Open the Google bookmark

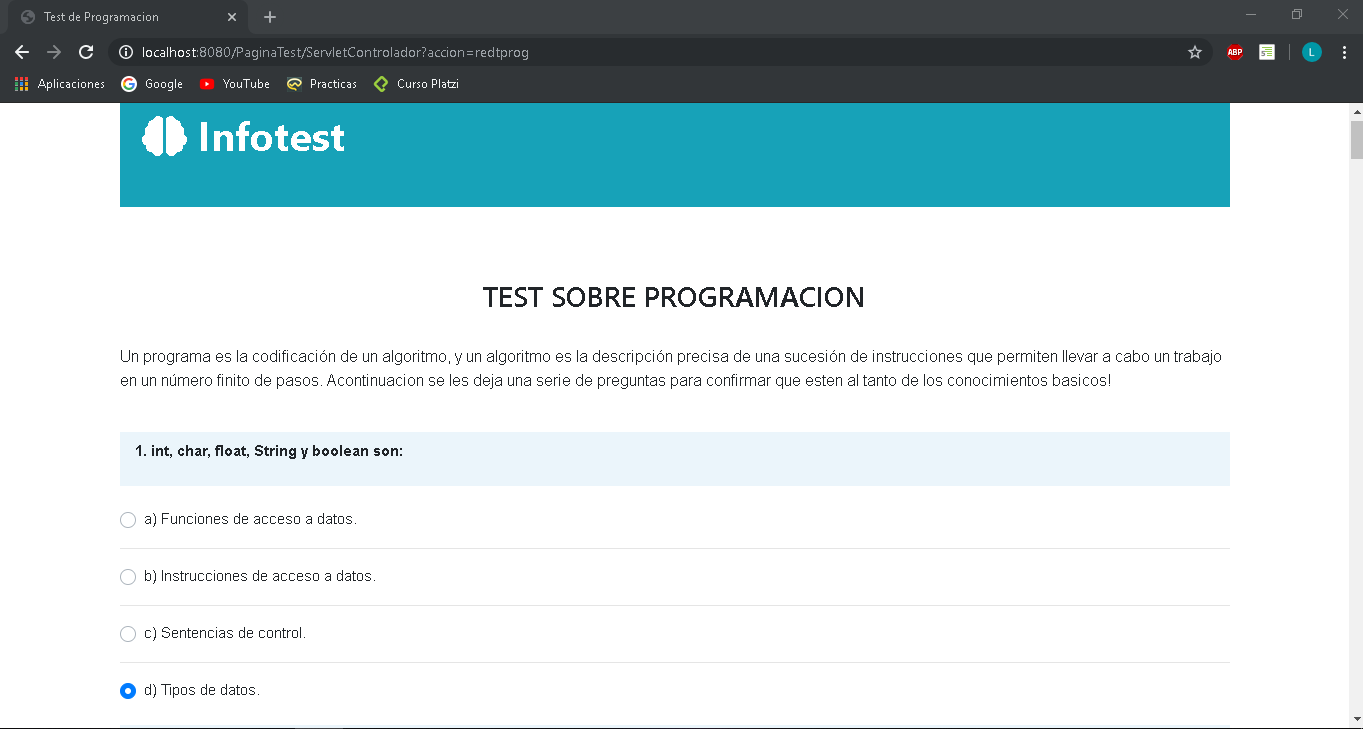[x=152, y=84]
